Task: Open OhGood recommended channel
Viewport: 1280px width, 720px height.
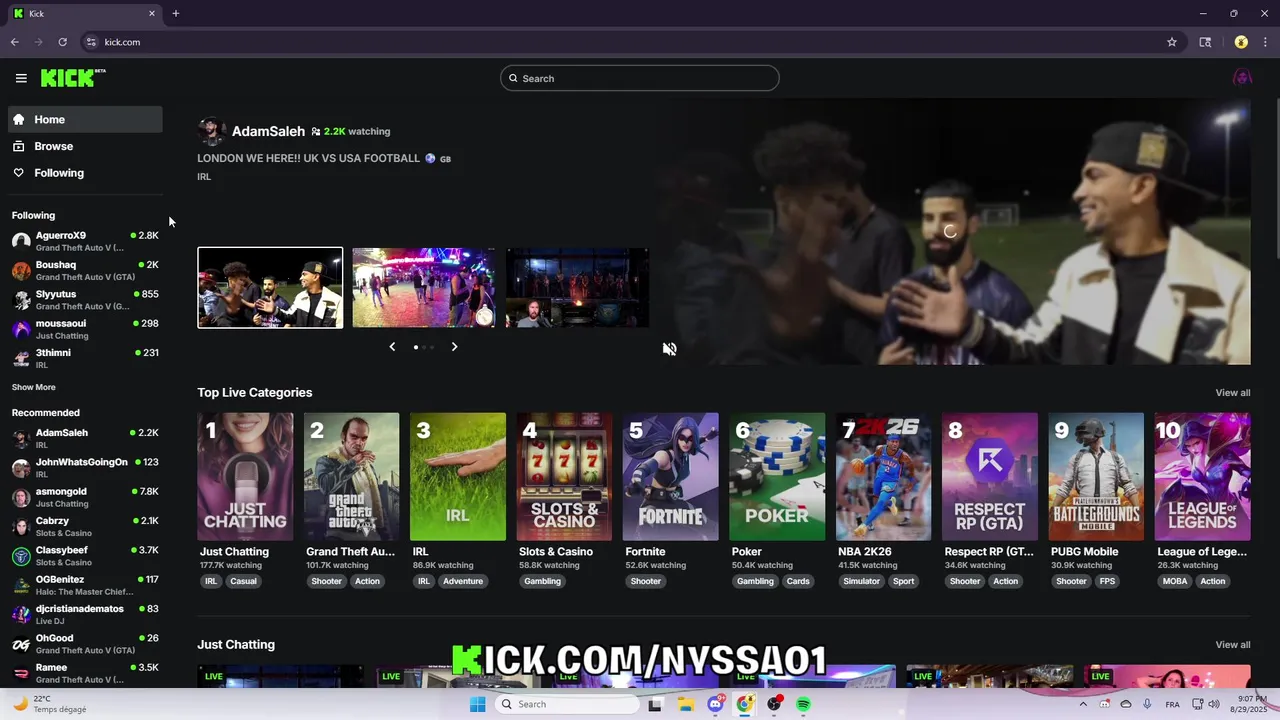Action: tap(85, 644)
